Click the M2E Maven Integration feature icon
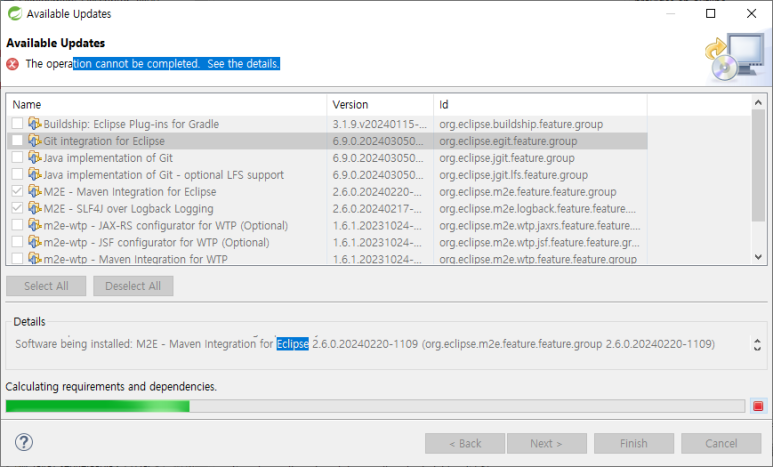Viewport: 773px width, 467px height. pos(35,191)
